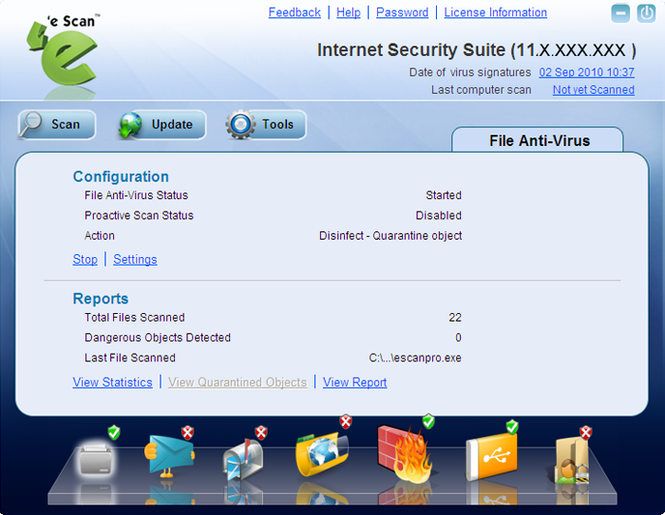Image resolution: width=665 pixels, height=515 pixels.
Task: Click the 'Internet Security Suite' title text
Action: [411, 50]
